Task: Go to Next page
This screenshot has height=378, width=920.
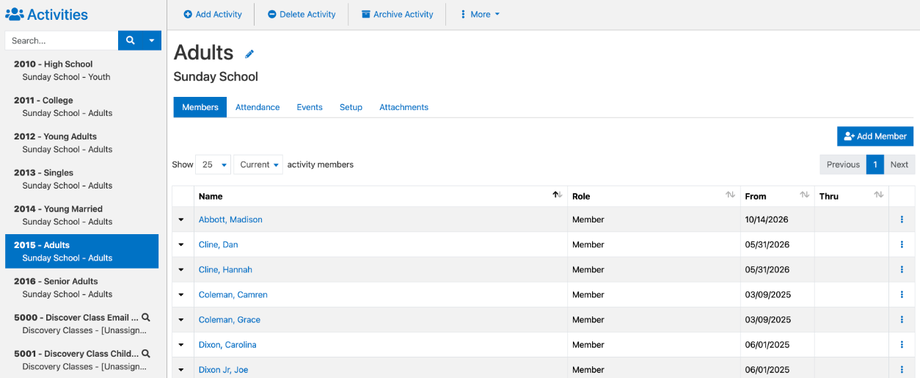Action: [x=899, y=165]
